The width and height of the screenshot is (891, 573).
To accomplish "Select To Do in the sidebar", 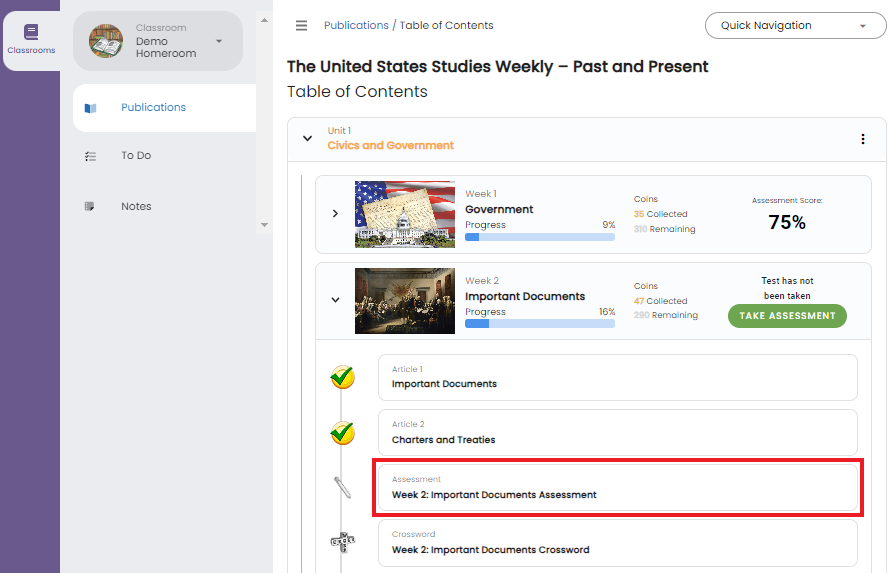I will (x=136, y=156).
